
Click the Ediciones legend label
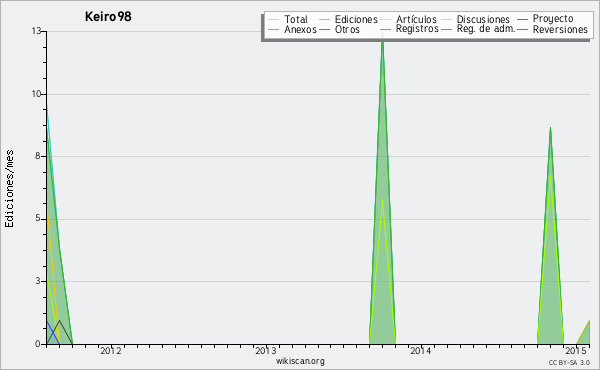click(x=356, y=19)
